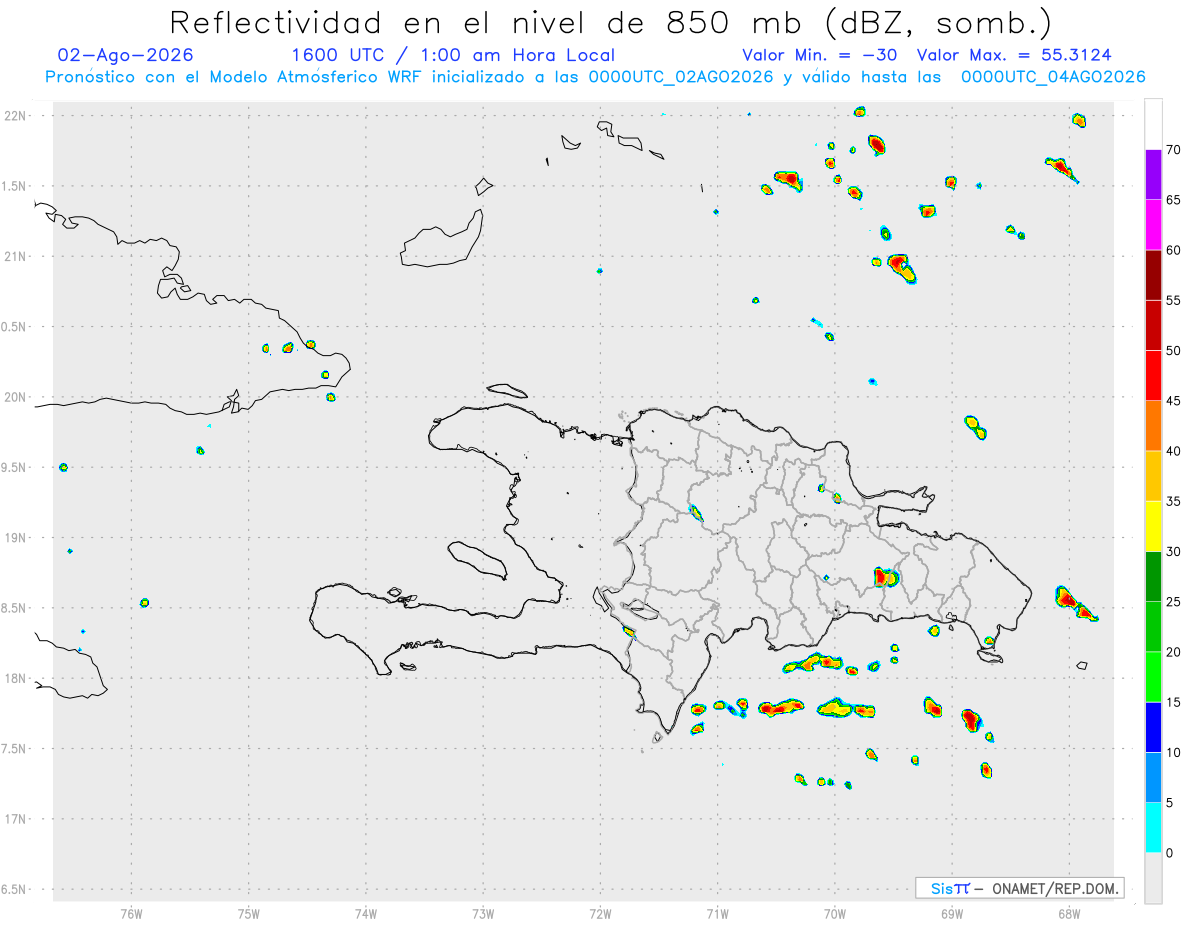Viewport: 1200px width, 927px height.
Task: Click the SisTT - ONAMET/REP.DOM. credit box
Action: (1019, 888)
